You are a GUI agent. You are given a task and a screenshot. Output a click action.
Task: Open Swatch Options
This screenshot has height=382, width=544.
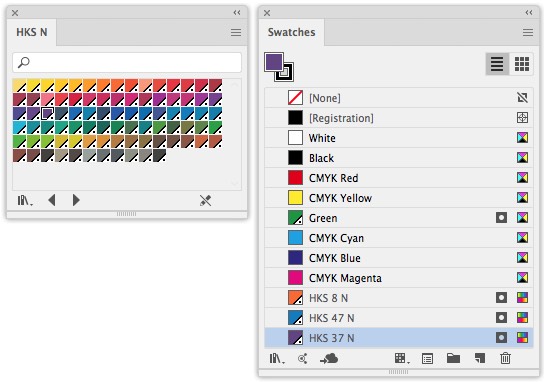click(x=427, y=358)
